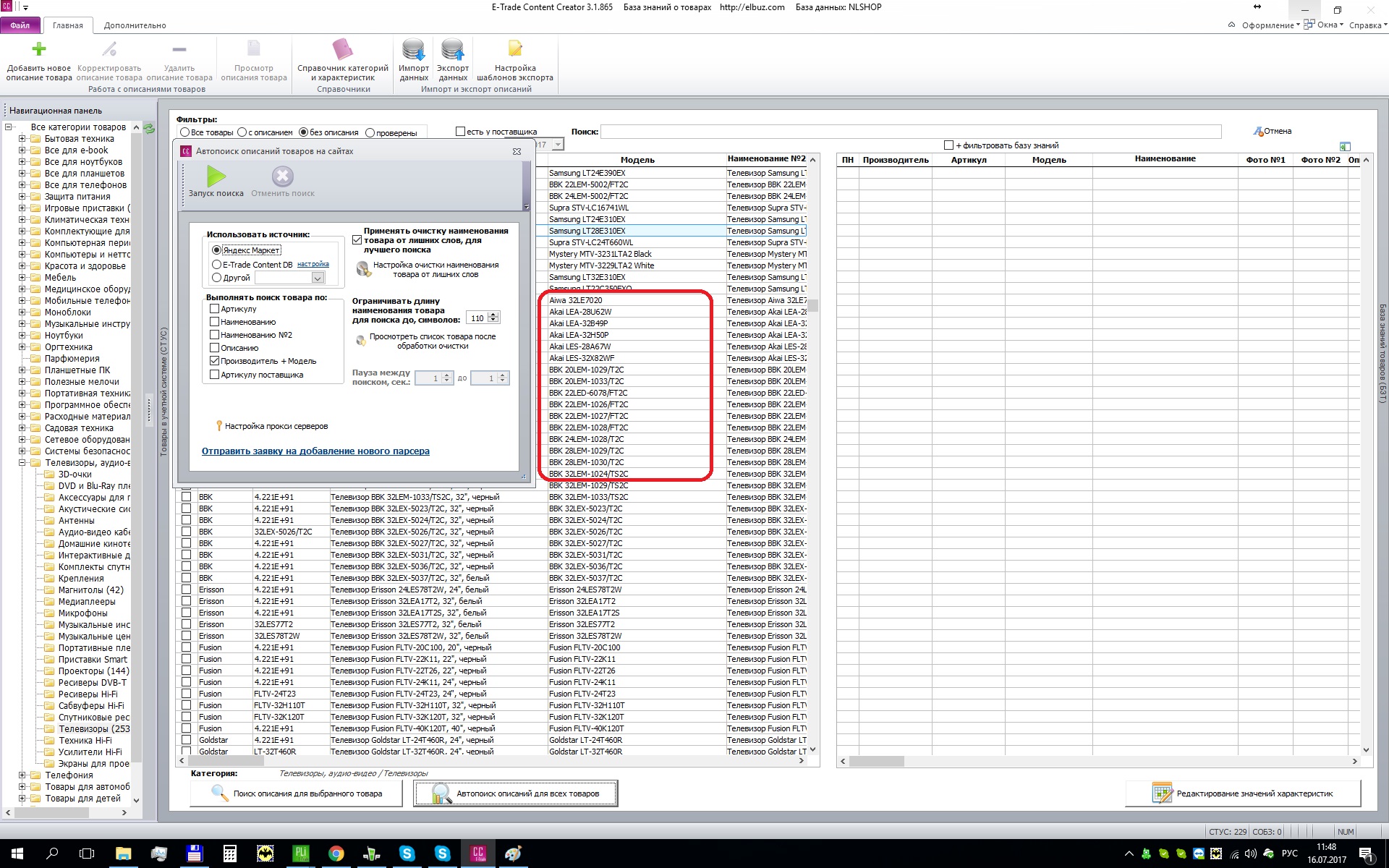The height and width of the screenshot is (868, 1389).
Task: Open Export template settings note icon
Action: click(x=515, y=48)
